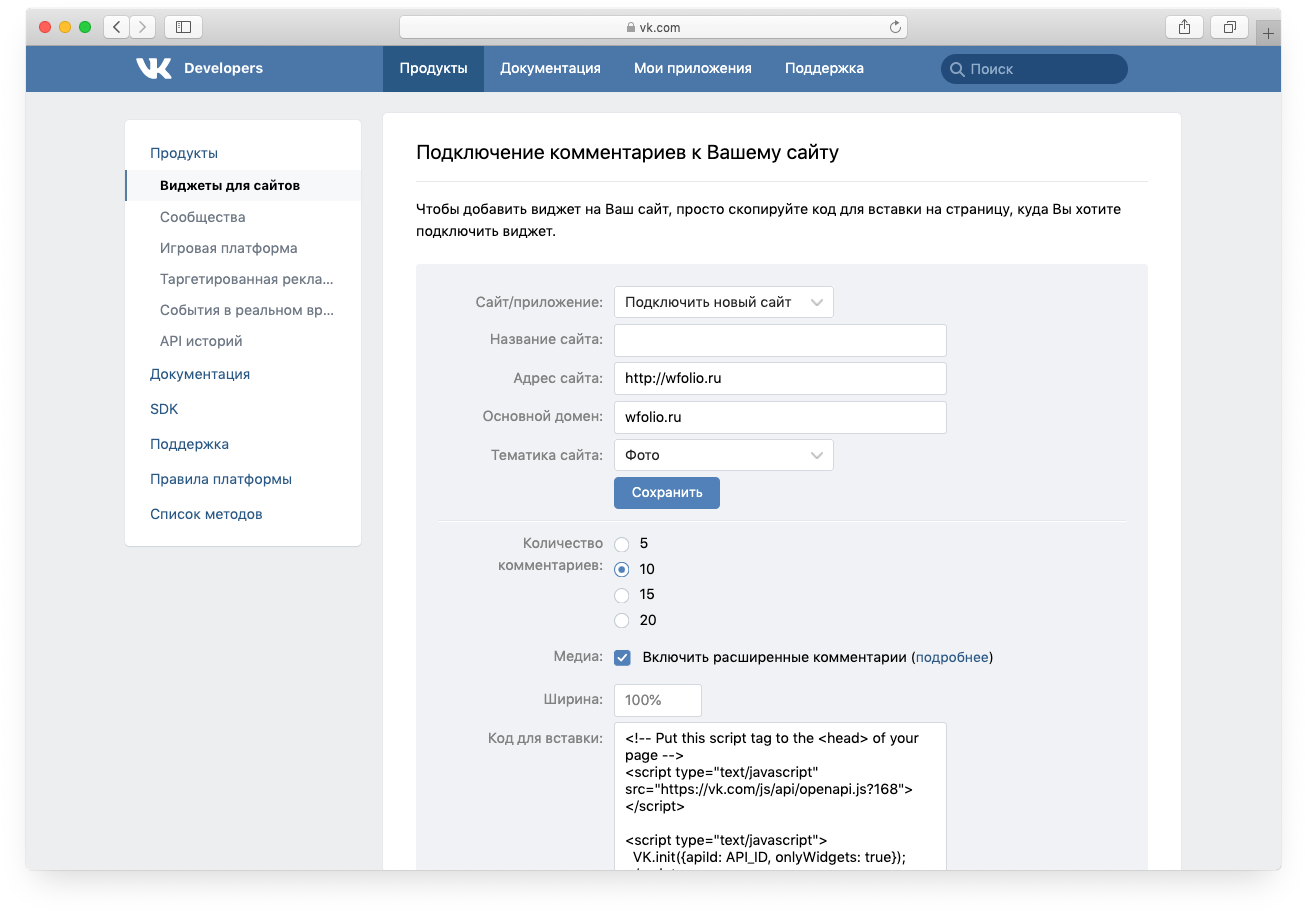The image size is (1308, 914).
Task: Go forward with Safari forward arrow
Action: coord(143,27)
